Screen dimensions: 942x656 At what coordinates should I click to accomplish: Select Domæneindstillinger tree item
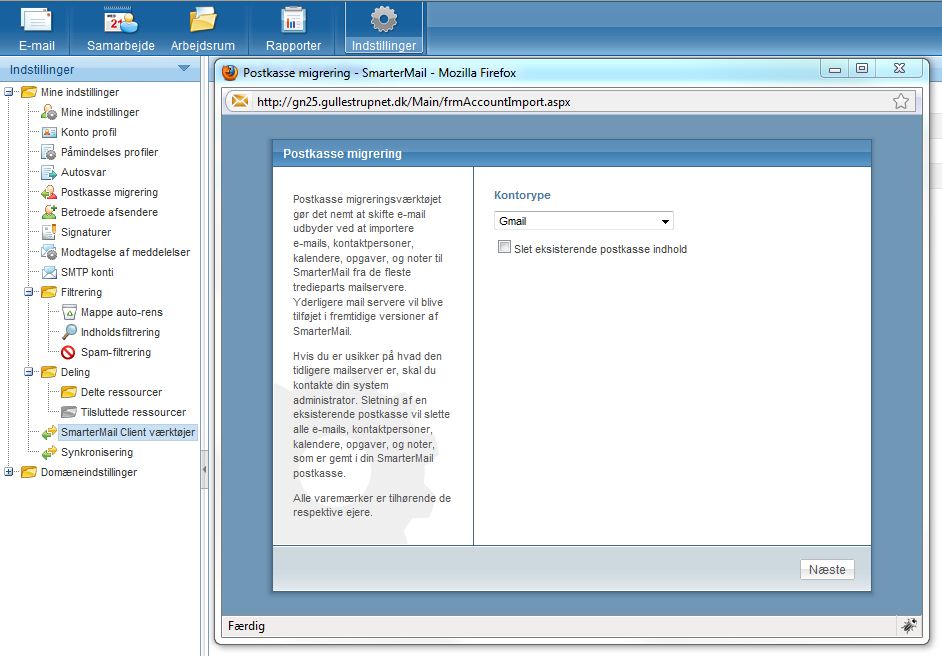89,472
